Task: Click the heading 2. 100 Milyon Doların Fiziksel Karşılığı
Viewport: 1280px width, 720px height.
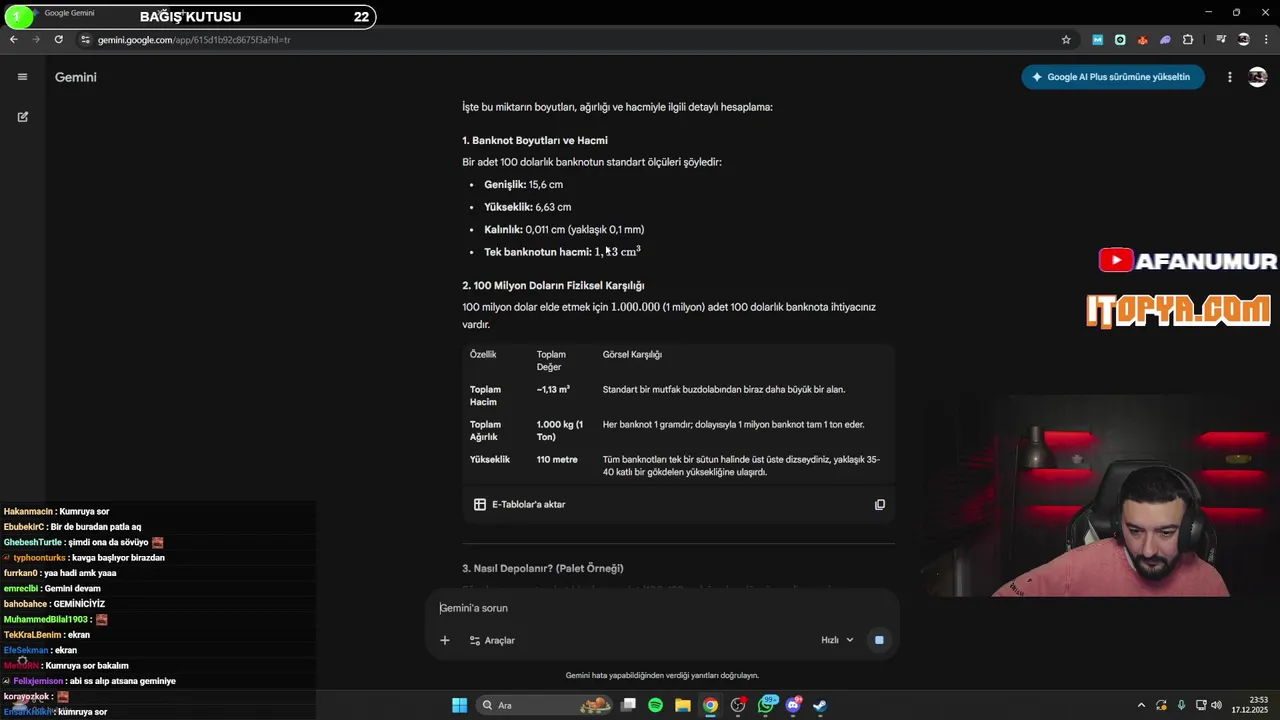Action: click(553, 285)
